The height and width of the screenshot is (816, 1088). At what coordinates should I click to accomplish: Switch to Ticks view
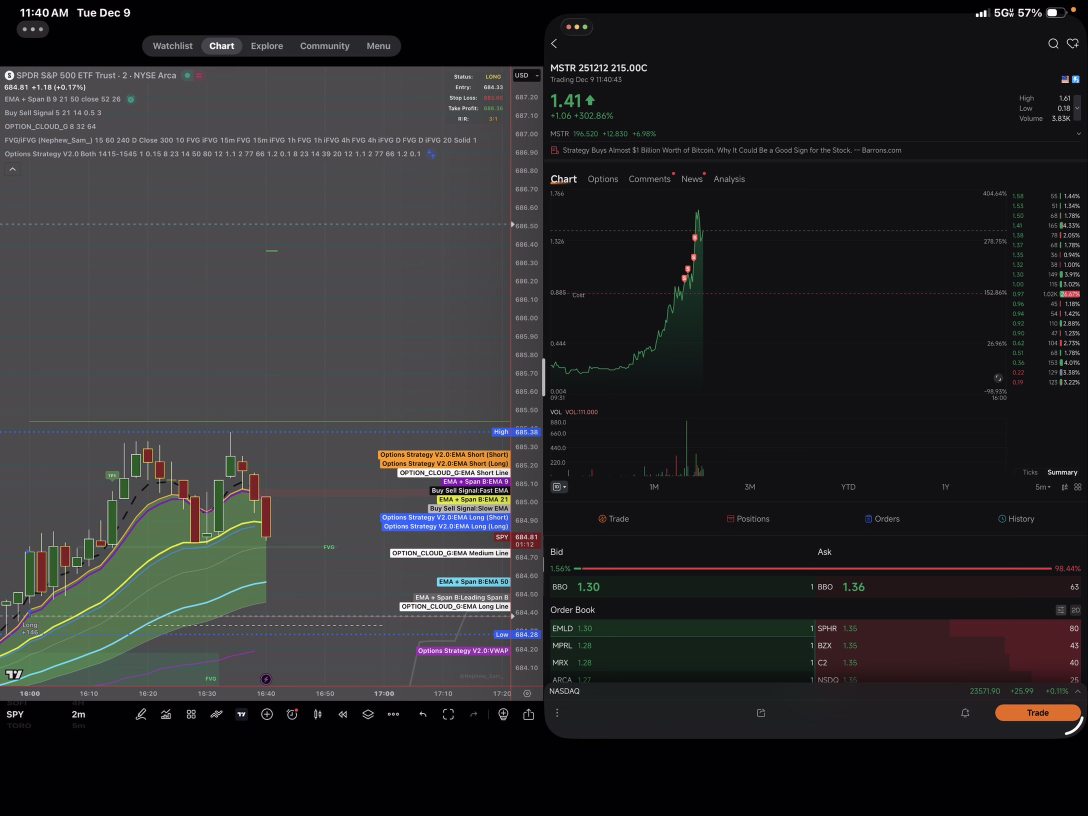tap(1030, 473)
